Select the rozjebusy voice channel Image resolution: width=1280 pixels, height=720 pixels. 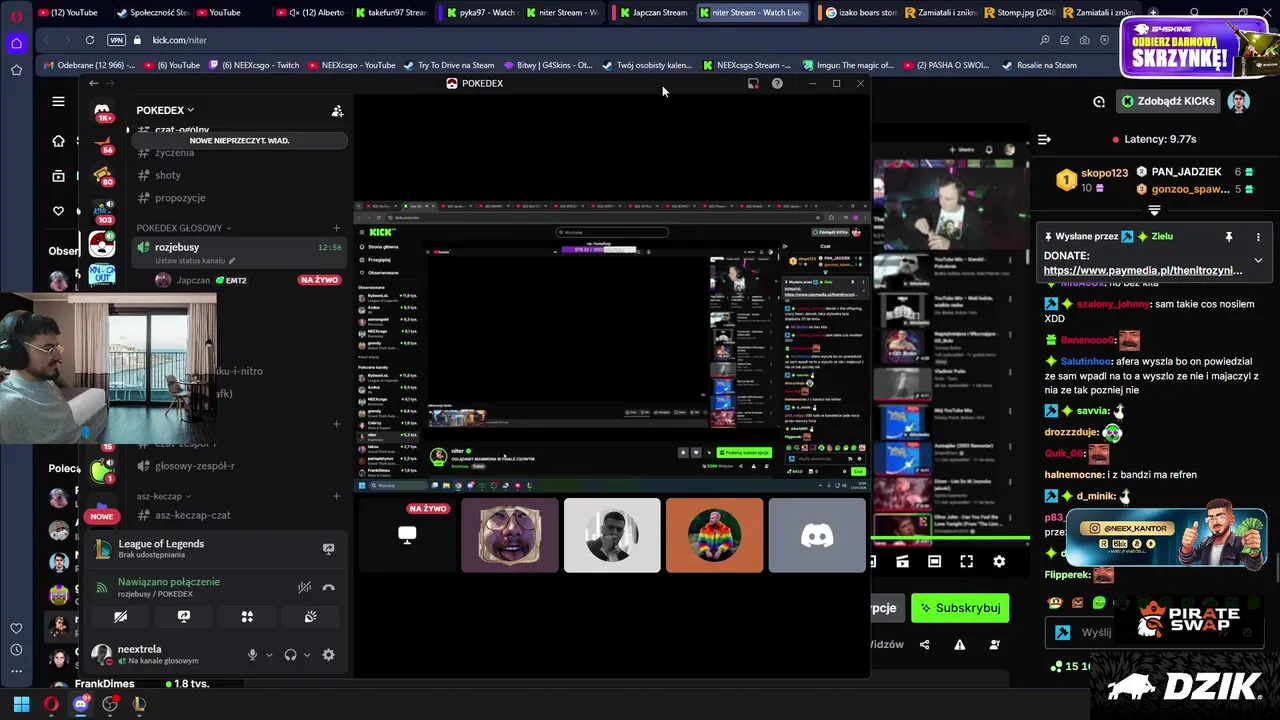(240, 252)
